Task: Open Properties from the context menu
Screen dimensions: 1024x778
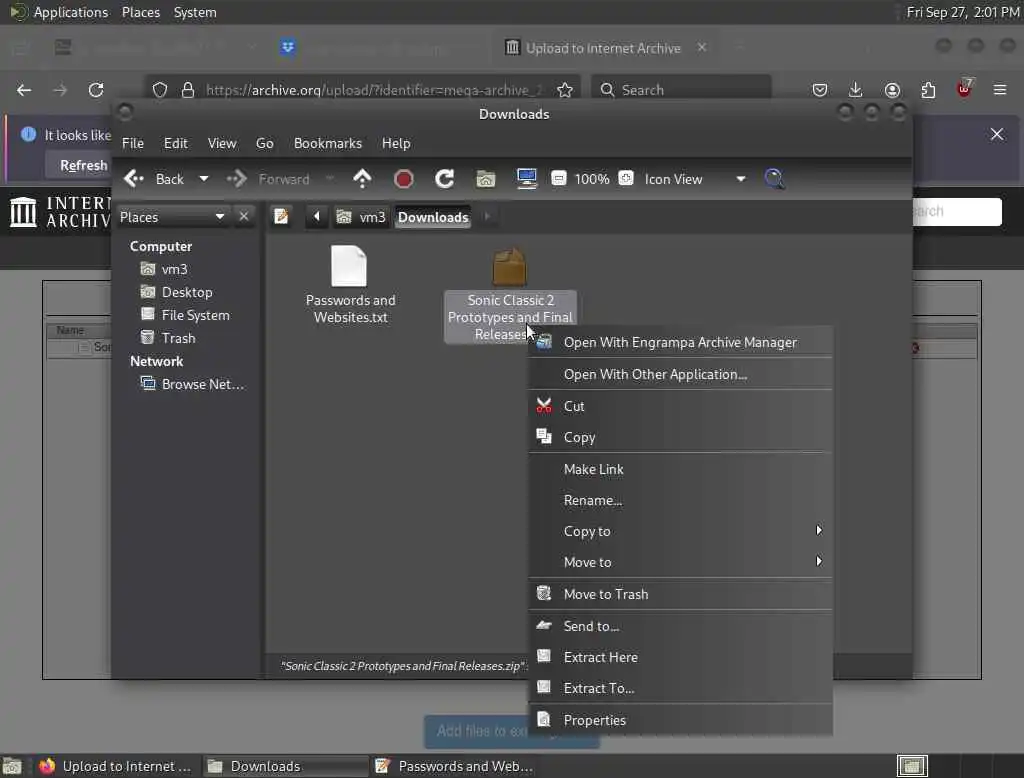Action: pos(680,720)
